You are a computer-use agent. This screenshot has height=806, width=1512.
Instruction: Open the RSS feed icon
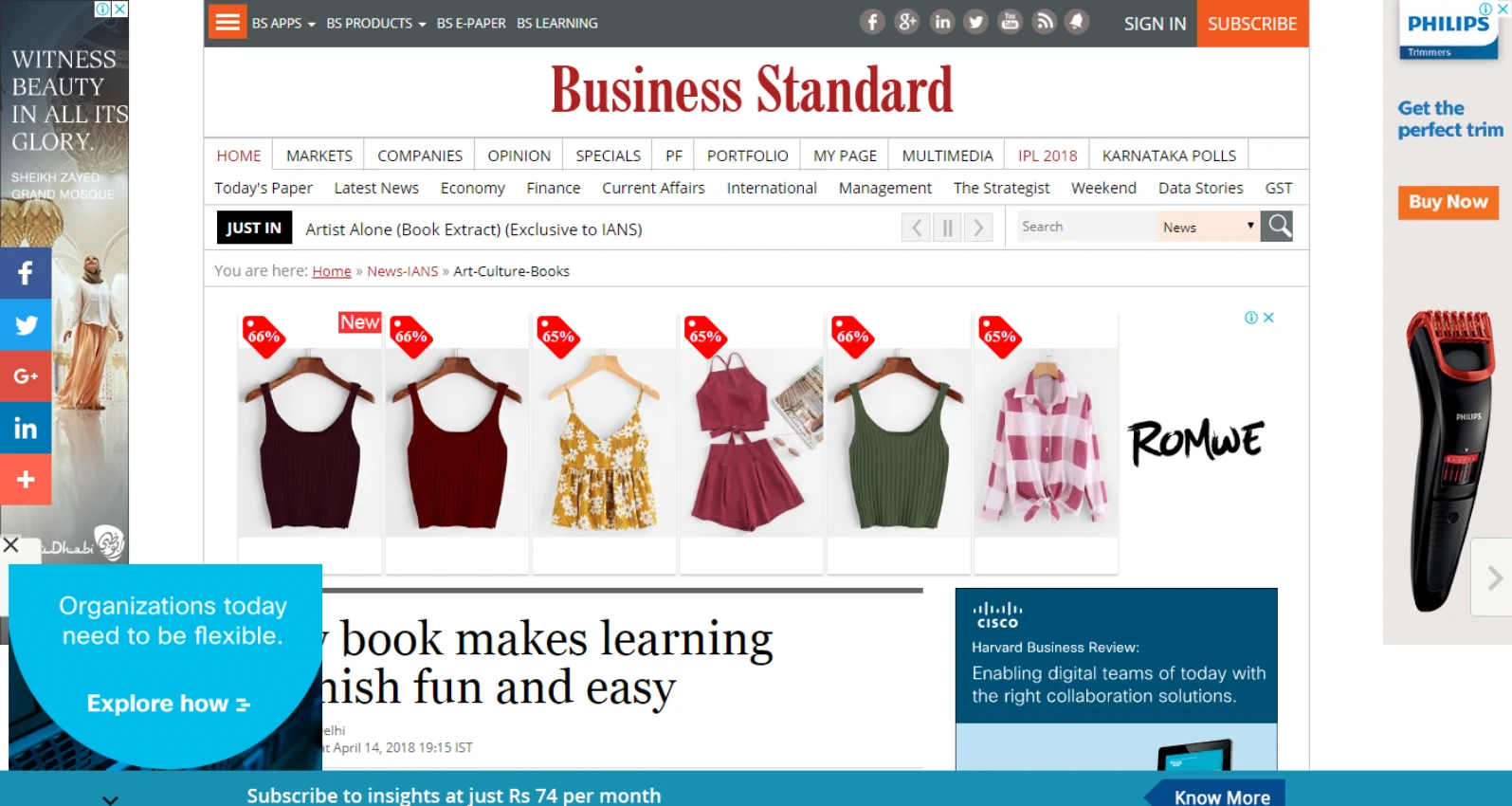[1044, 22]
